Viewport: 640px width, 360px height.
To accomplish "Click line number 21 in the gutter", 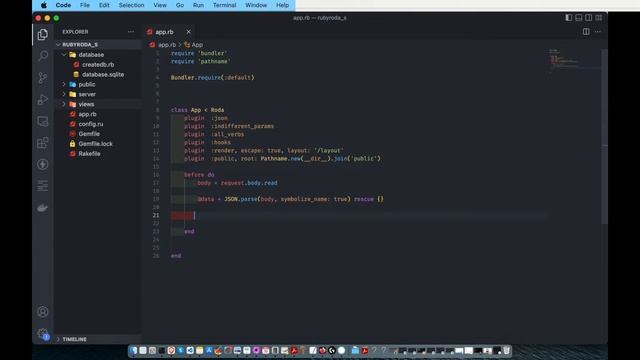I will coord(156,215).
